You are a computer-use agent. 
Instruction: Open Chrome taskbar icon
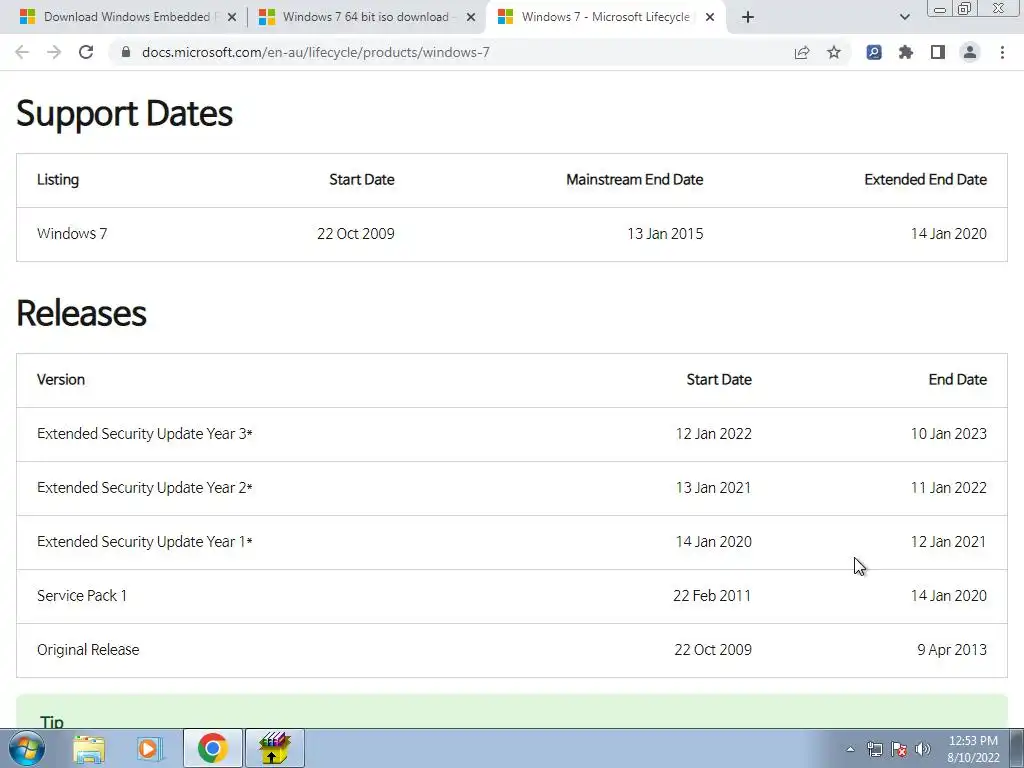212,748
